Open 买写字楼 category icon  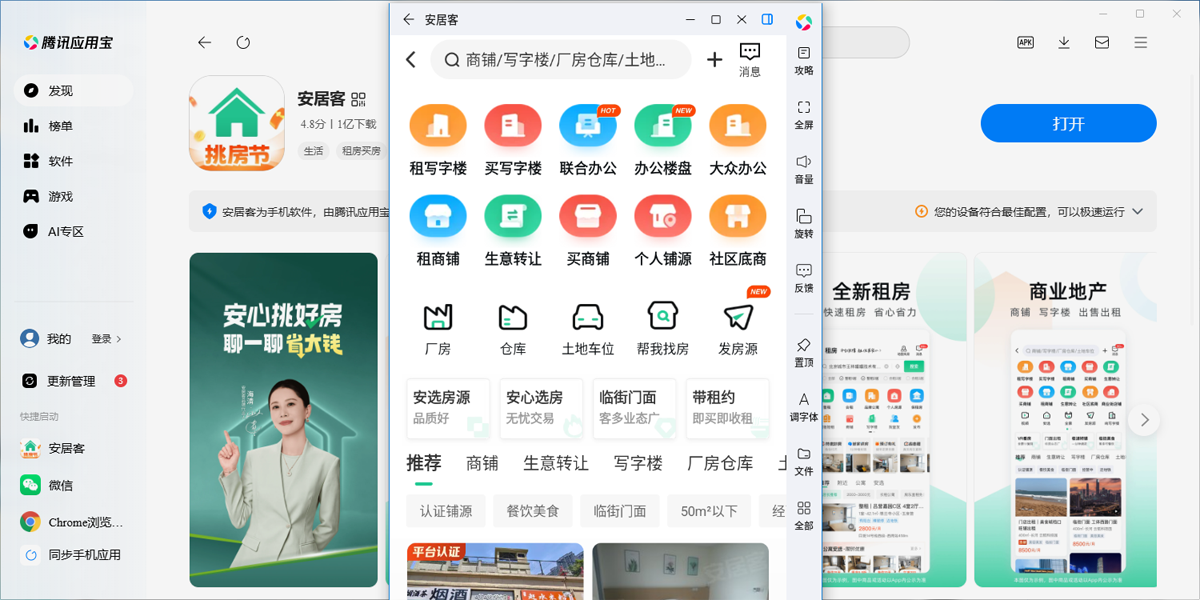(513, 126)
